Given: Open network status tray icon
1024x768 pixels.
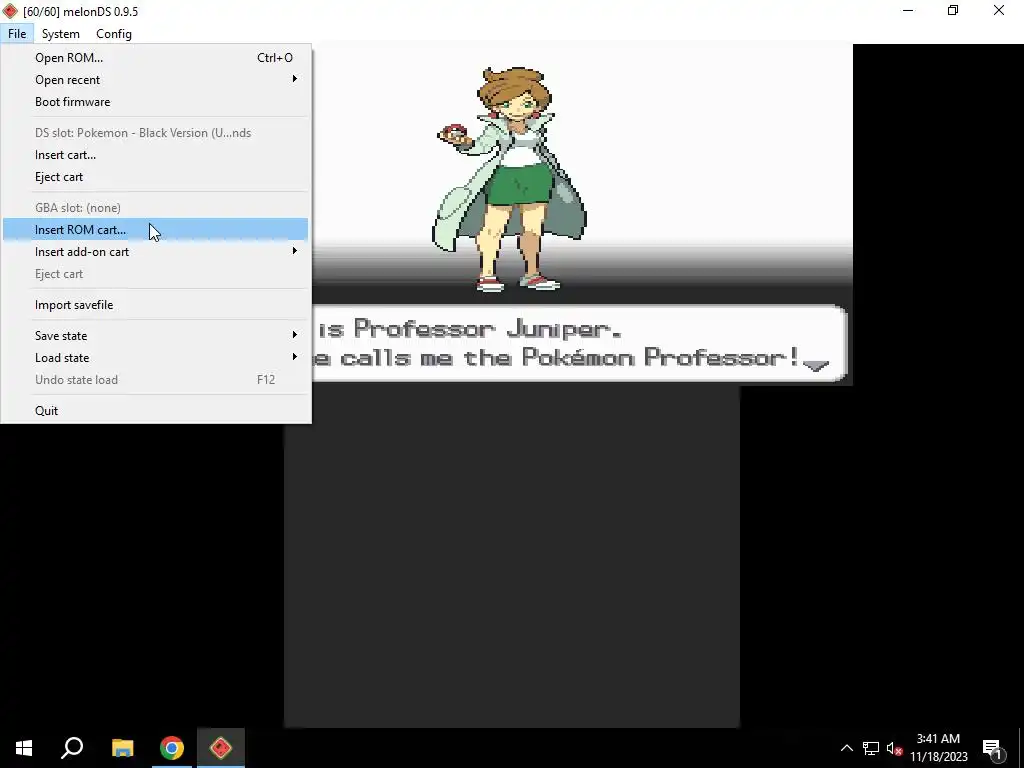Looking at the screenshot, I should click(x=871, y=748).
